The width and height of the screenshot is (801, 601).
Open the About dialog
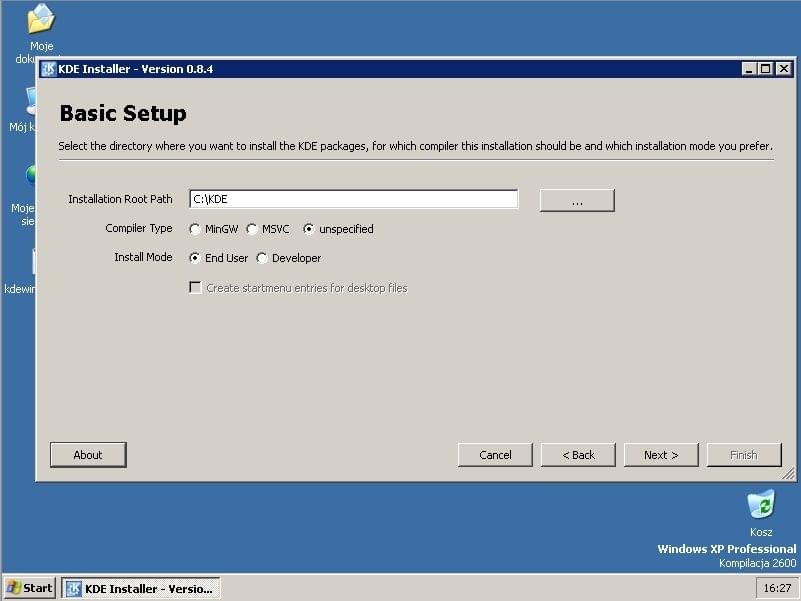pyautogui.click(x=88, y=455)
